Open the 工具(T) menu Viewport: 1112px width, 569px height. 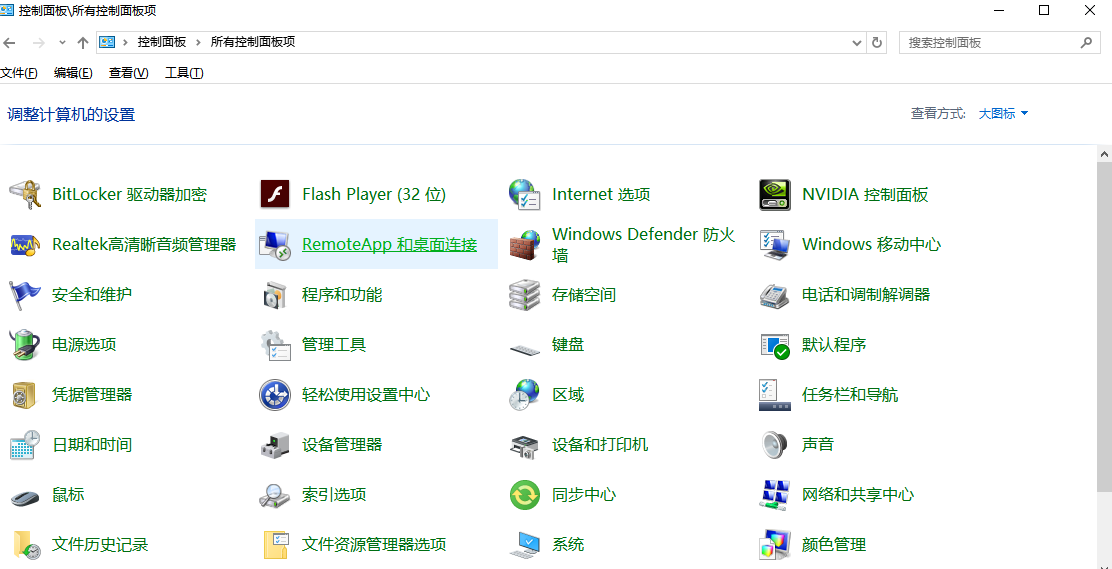[x=184, y=73]
